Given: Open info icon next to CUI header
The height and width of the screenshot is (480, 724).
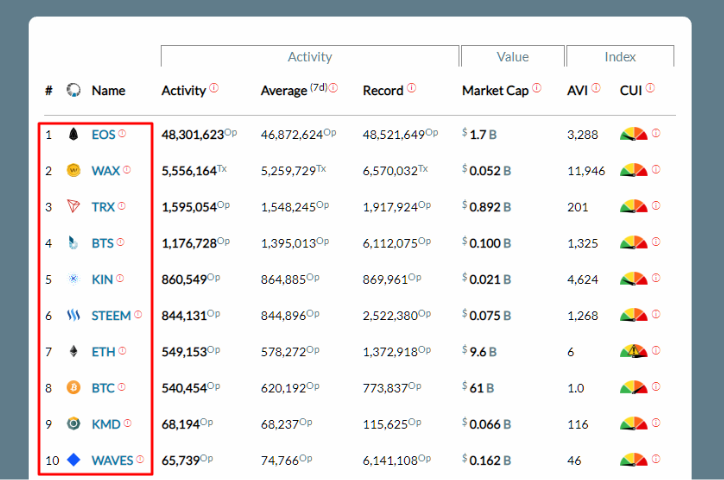Looking at the screenshot, I should [650, 87].
